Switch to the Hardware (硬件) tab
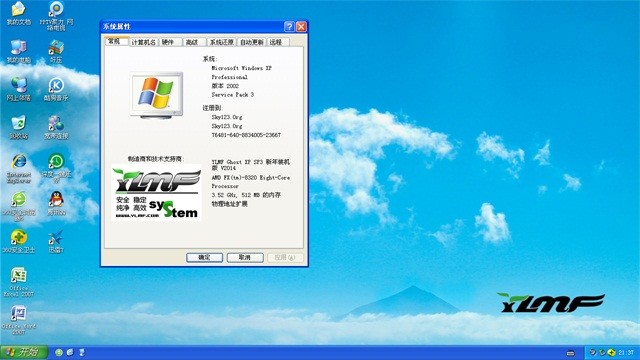This screenshot has width=640, height=360. point(170,42)
